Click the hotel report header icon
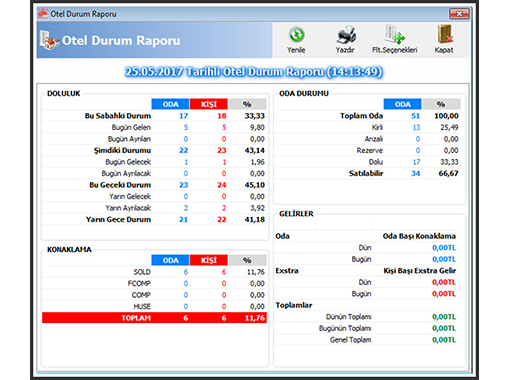This screenshot has height=380, width=510. point(49,40)
